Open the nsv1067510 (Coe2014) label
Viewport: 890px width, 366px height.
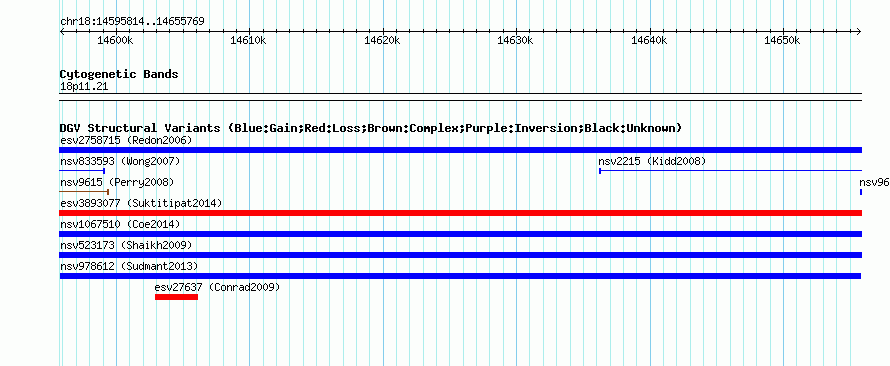click(120, 224)
